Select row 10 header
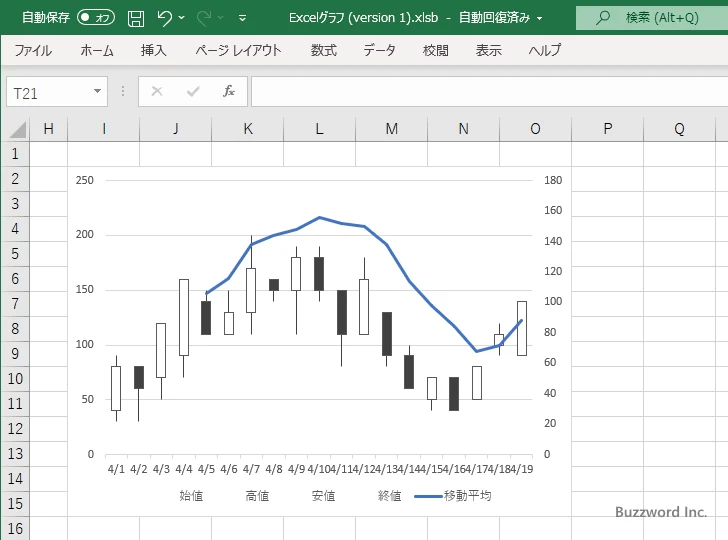Screen dimensions: 728x540 click(15, 379)
